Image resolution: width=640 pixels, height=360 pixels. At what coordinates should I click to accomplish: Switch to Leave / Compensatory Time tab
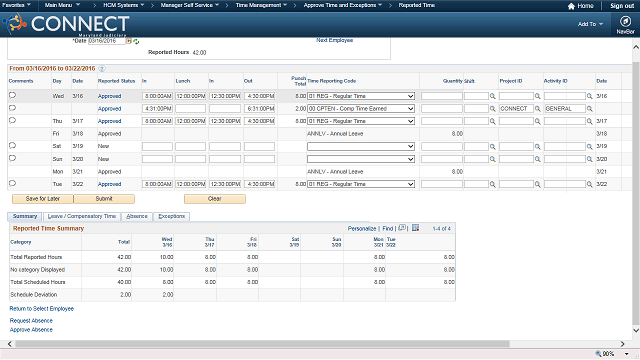(82, 216)
